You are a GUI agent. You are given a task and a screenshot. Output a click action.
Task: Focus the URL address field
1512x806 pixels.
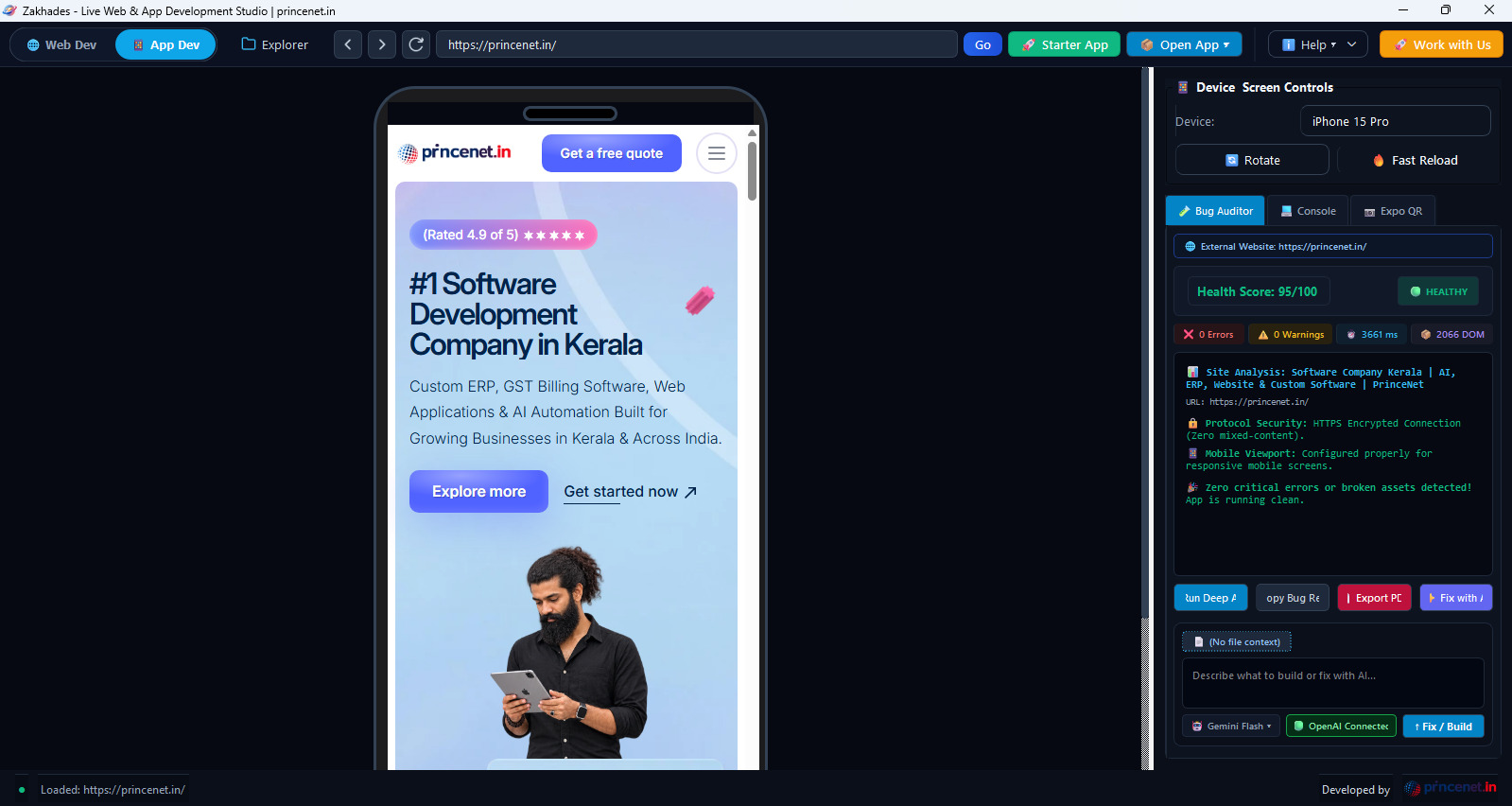[x=697, y=44]
